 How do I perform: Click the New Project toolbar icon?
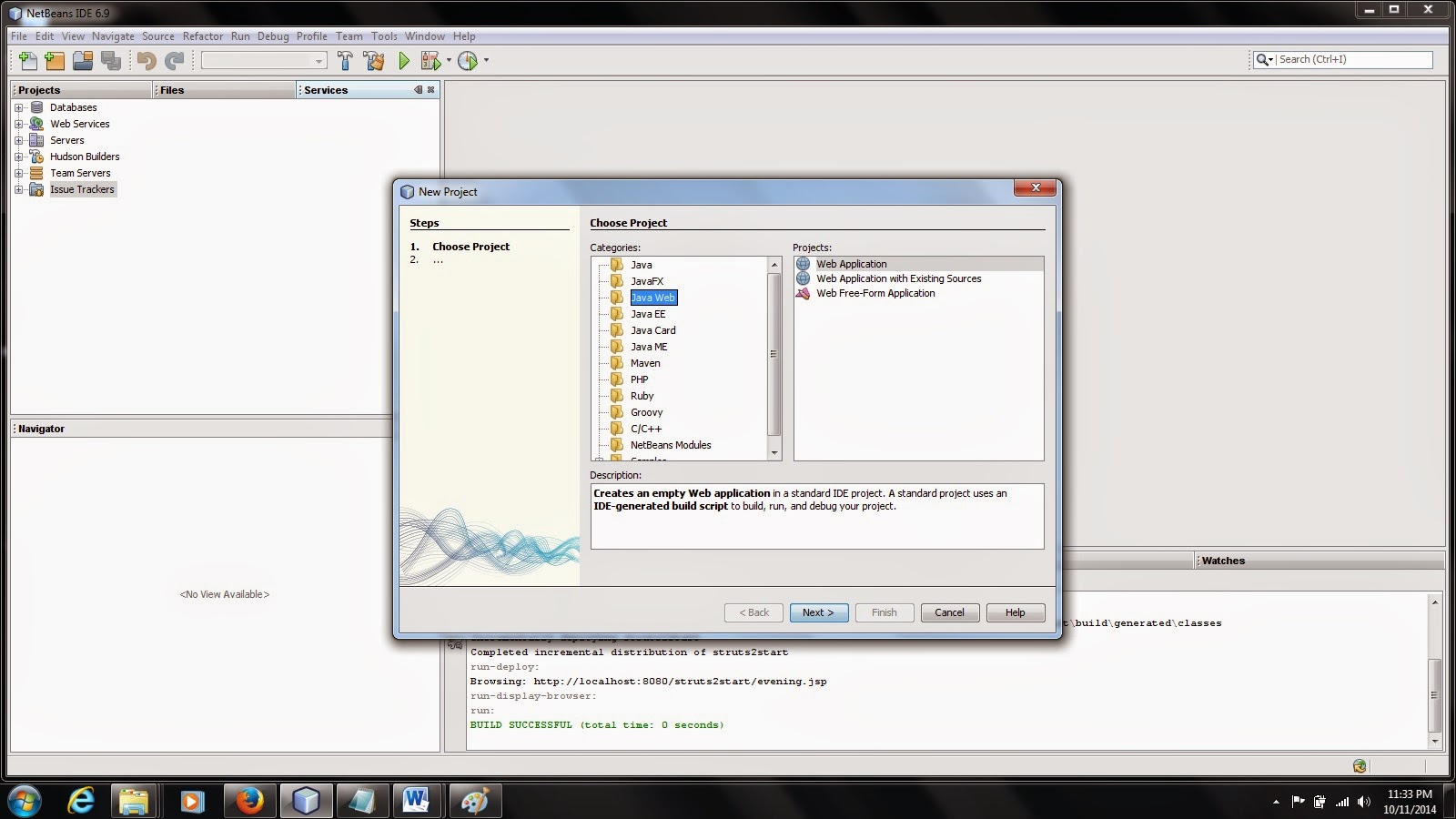coord(55,61)
